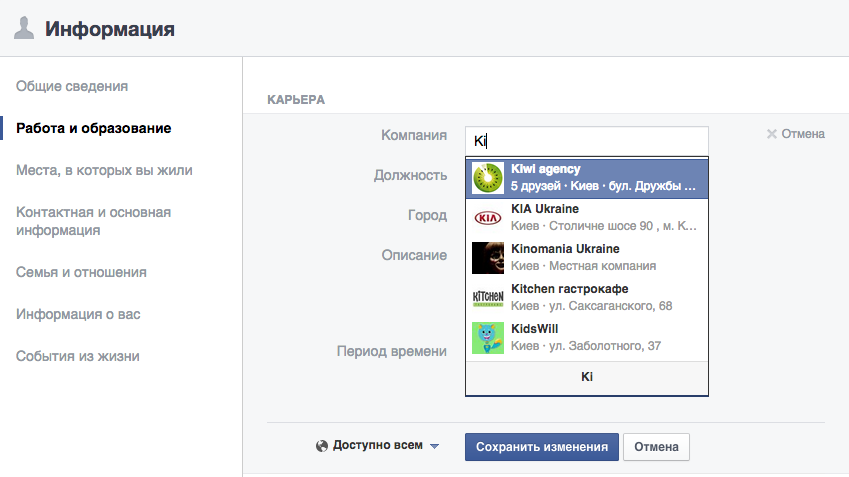Open Контактная и основная информация section

(93, 221)
